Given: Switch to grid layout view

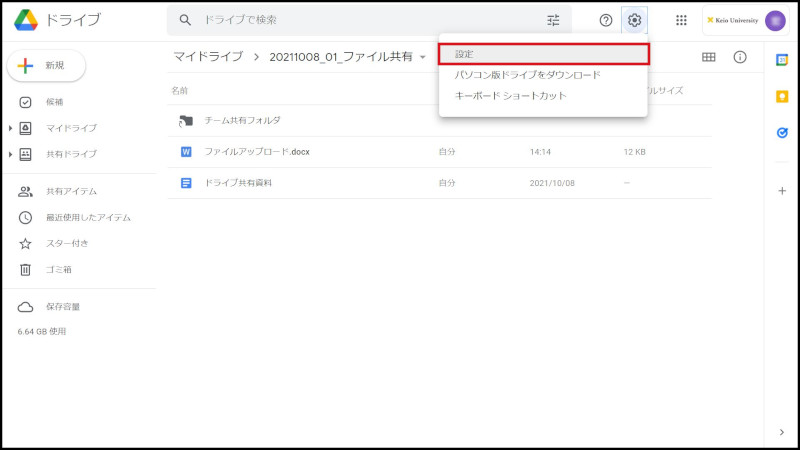Looking at the screenshot, I should point(709,57).
